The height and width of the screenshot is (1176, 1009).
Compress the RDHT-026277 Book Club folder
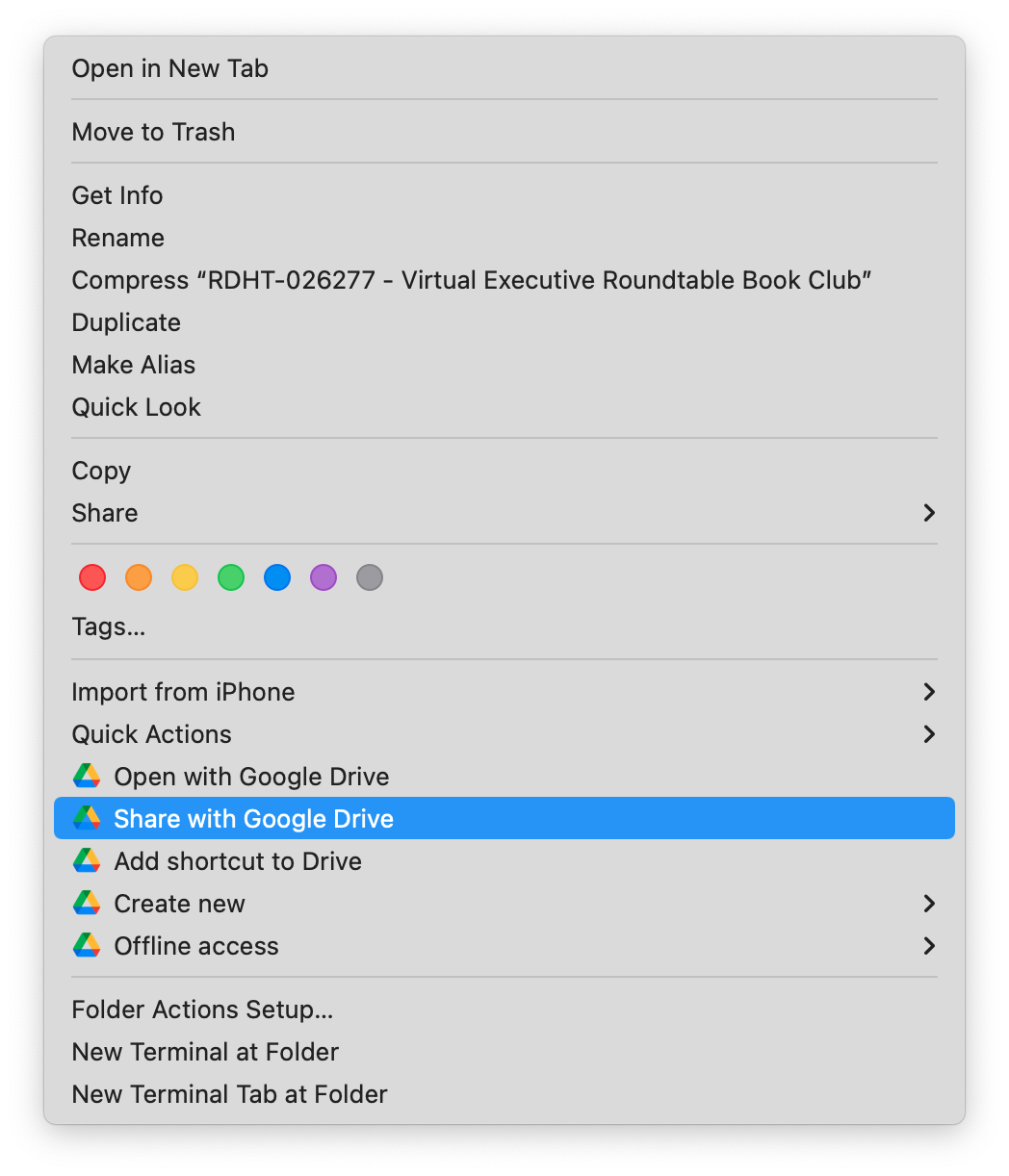point(472,280)
